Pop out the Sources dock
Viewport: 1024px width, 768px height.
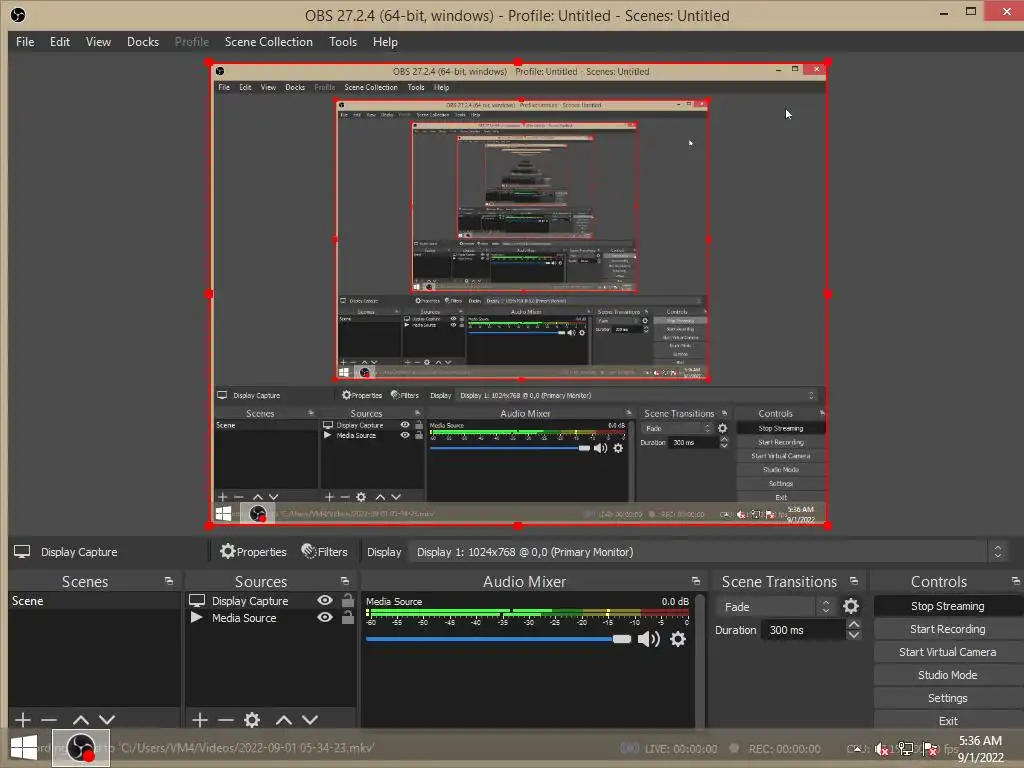click(x=345, y=581)
